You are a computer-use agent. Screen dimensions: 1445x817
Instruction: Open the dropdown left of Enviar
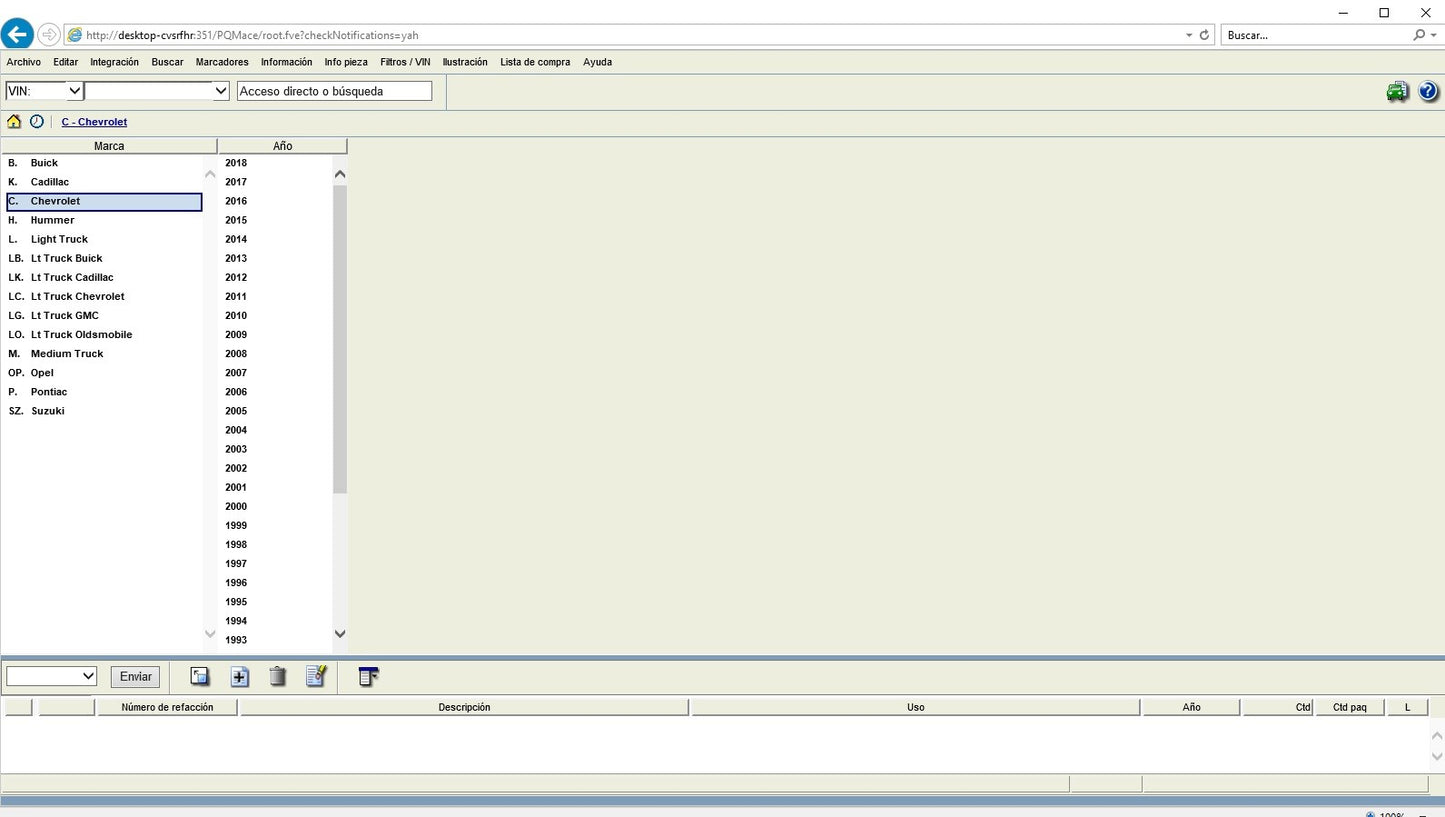(51, 677)
